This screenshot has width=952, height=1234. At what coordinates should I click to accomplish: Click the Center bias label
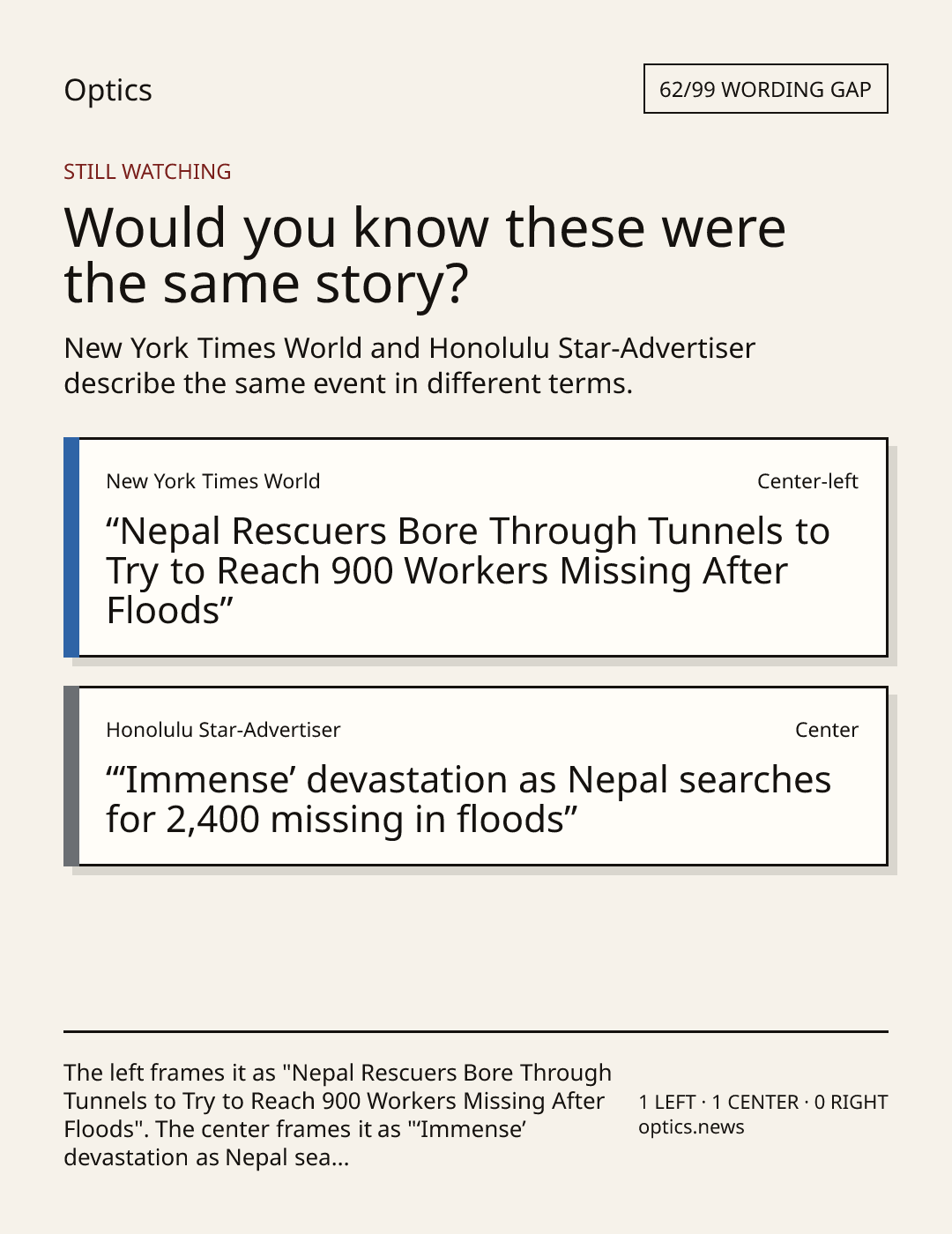[x=827, y=730]
